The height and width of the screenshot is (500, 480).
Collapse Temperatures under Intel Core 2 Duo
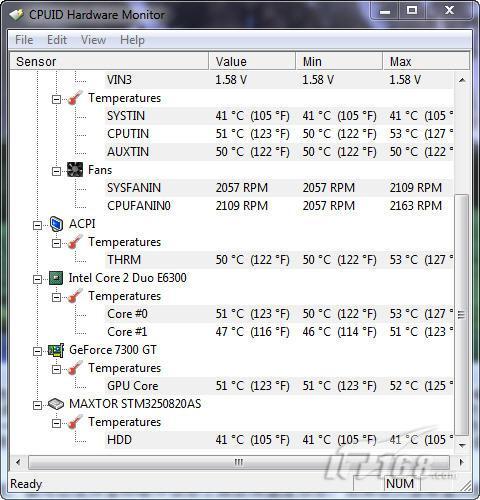(56, 297)
